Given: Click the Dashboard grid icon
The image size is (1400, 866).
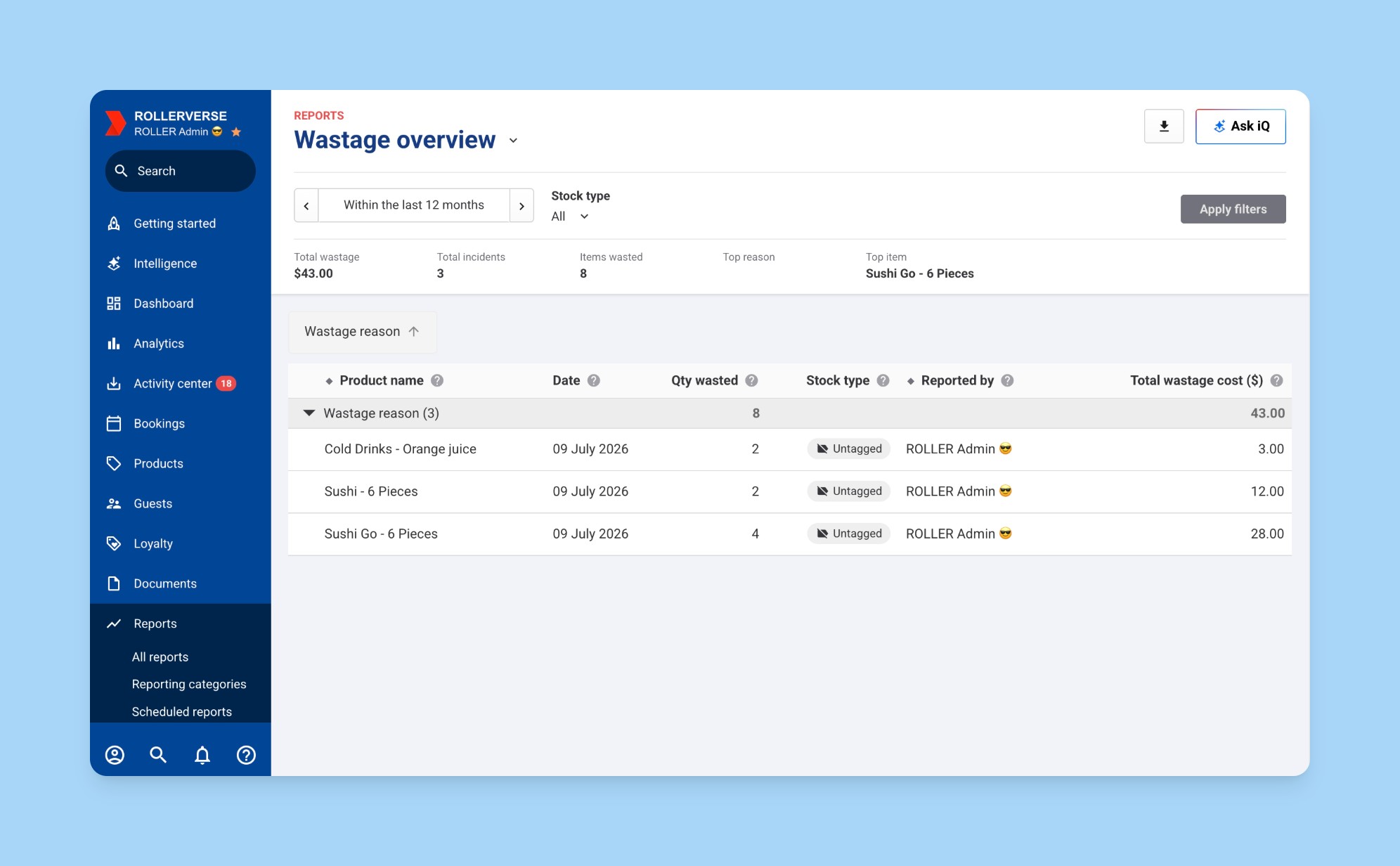Looking at the screenshot, I should coord(114,304).
